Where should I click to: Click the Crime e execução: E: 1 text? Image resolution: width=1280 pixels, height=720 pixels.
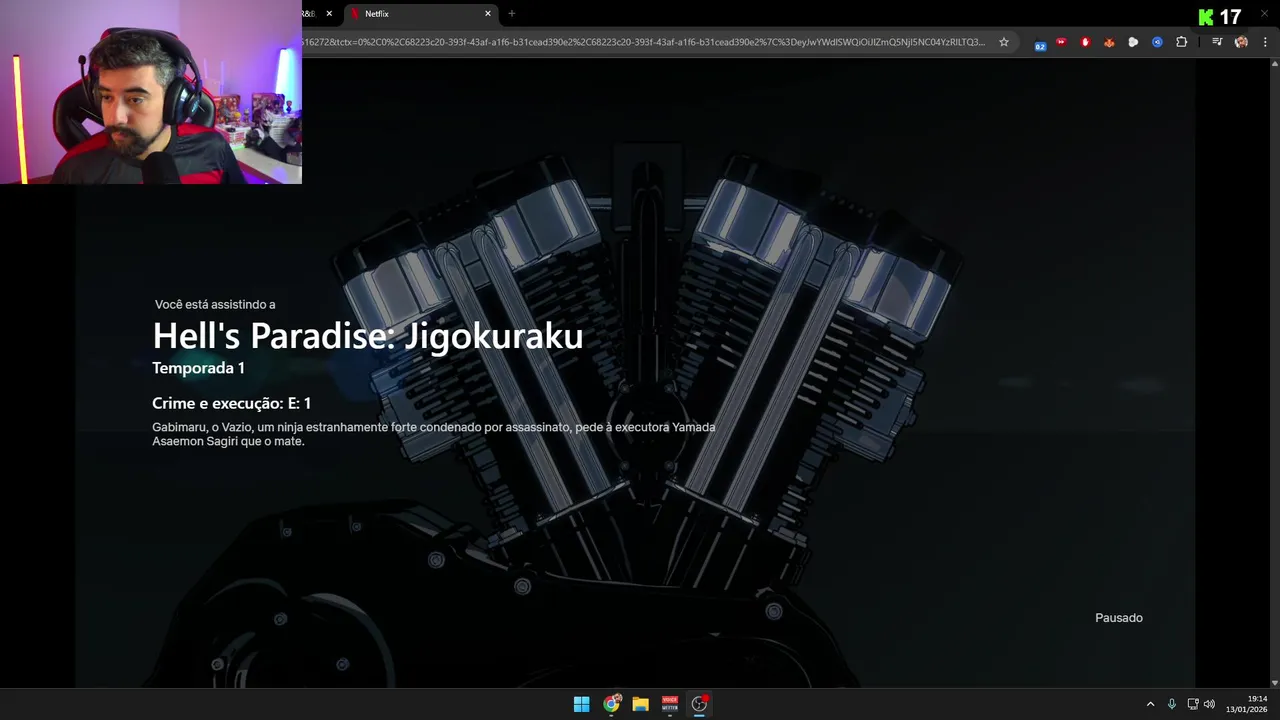(x=231, y=403)
